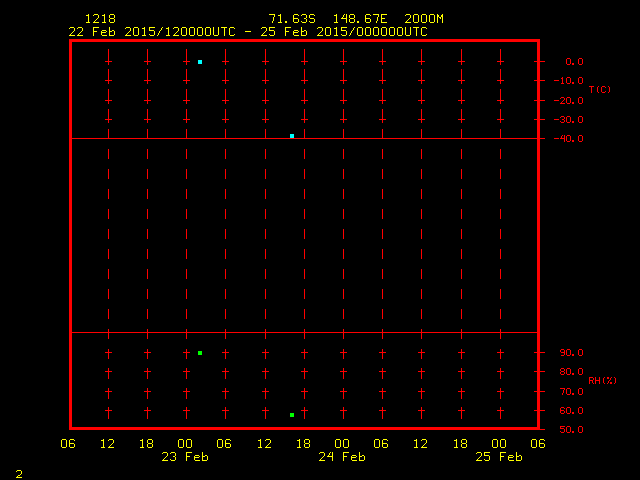Click the UTC date range title line

point(248,32)
